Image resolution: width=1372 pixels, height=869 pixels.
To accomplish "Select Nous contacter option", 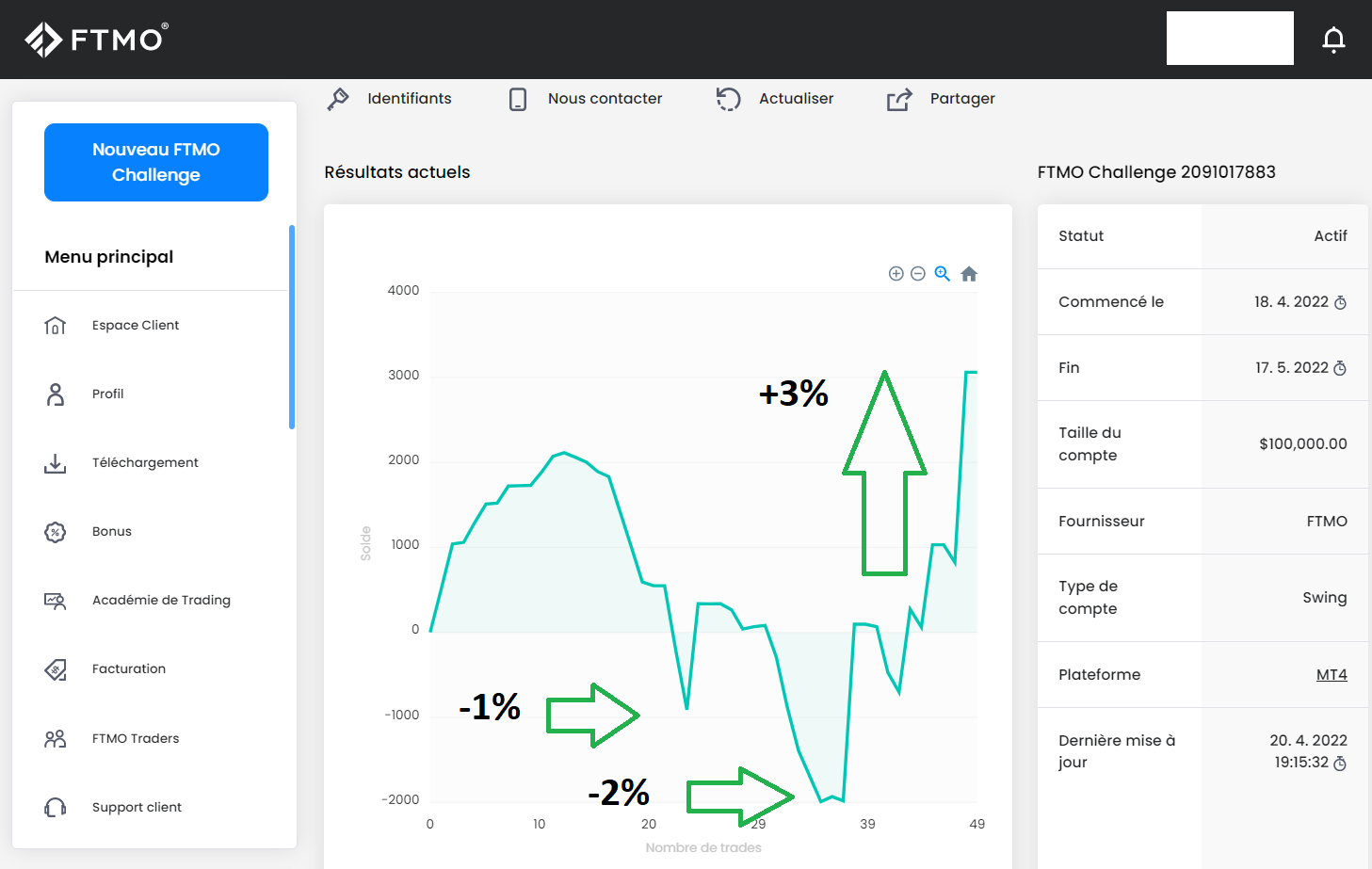I will pos(586,99).
